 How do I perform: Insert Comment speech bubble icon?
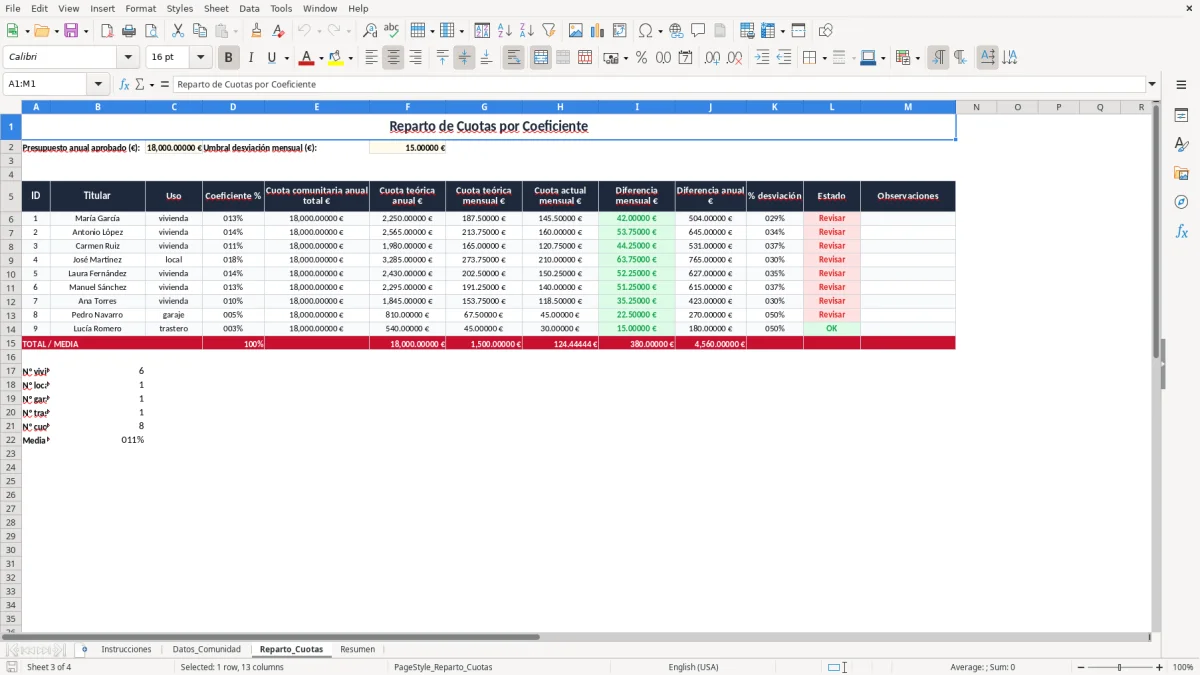(698, 31)
